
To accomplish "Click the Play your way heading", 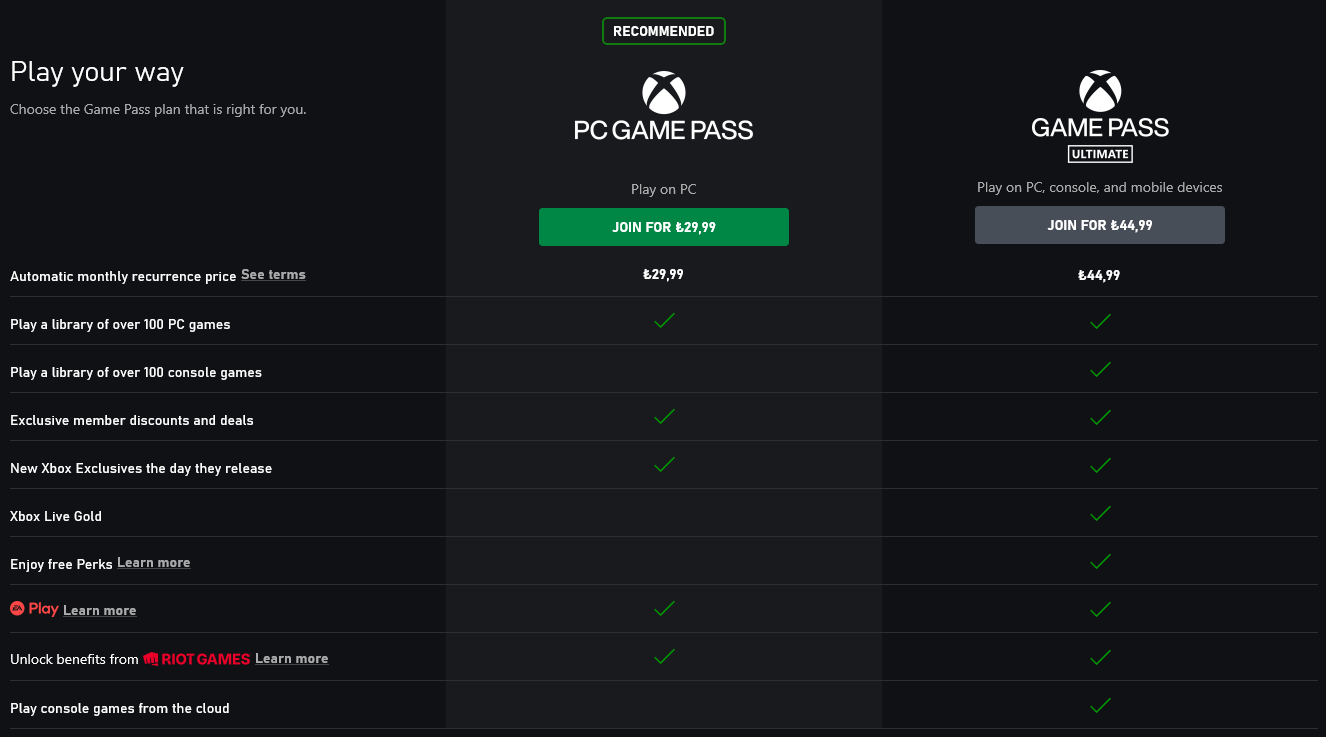I will tap(97, 73).
